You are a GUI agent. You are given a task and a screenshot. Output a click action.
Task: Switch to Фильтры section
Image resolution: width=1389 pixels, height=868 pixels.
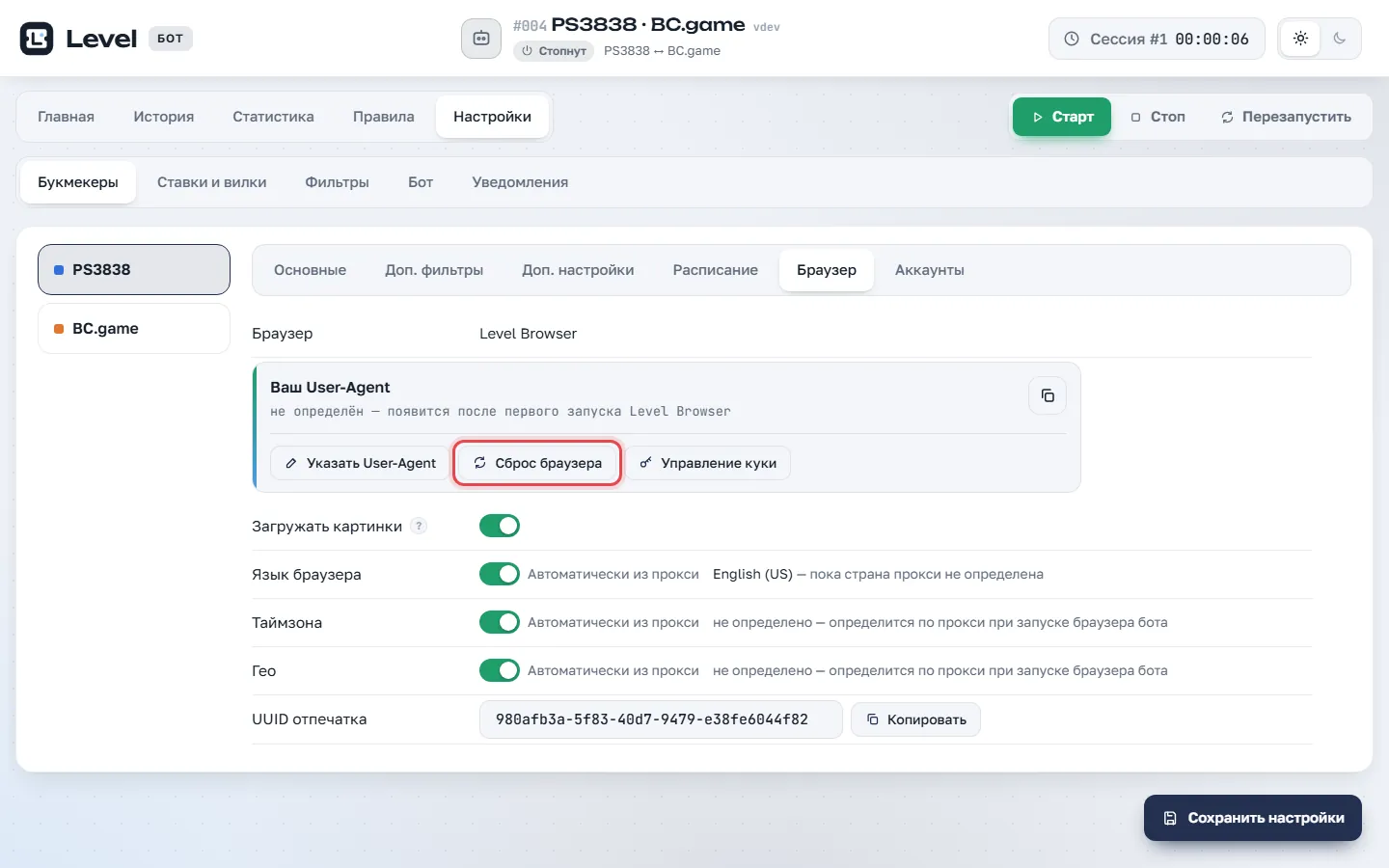(x=338, y=182)
